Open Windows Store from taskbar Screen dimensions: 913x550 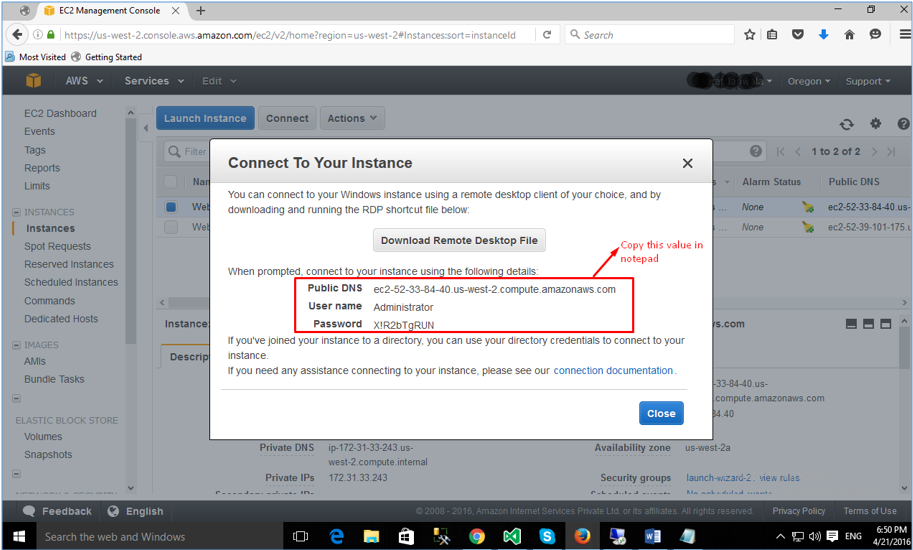(406, 536)
